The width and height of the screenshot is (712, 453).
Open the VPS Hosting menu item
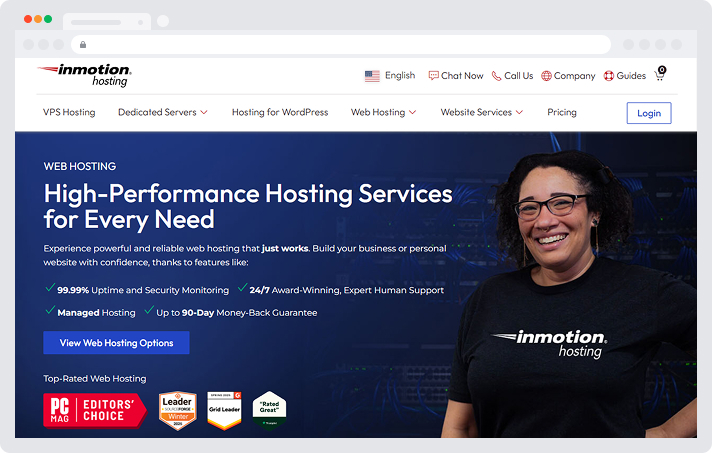[x=69, y=112]
